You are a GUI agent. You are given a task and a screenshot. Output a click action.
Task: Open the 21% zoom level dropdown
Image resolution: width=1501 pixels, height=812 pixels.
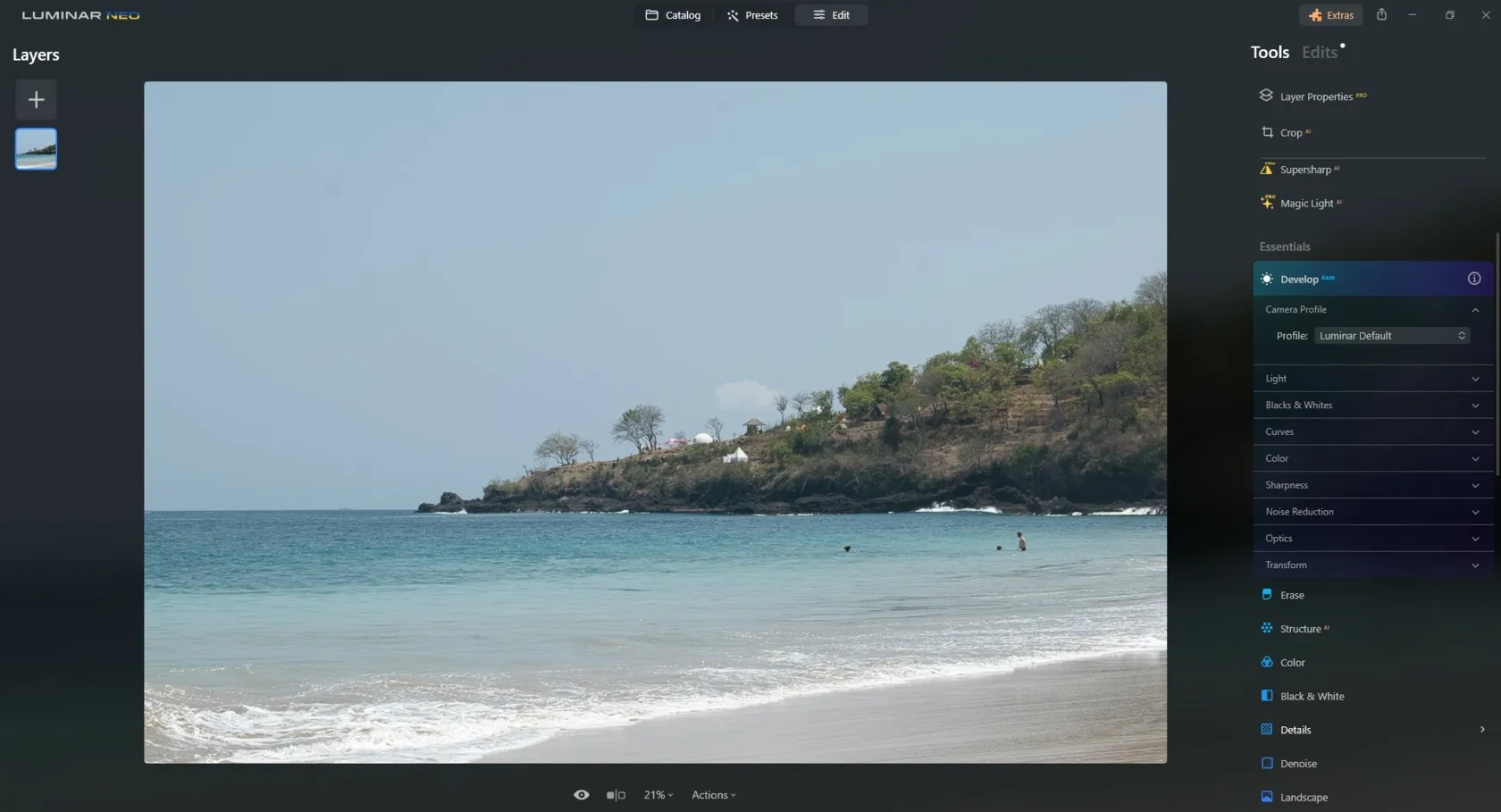point(658,795)
